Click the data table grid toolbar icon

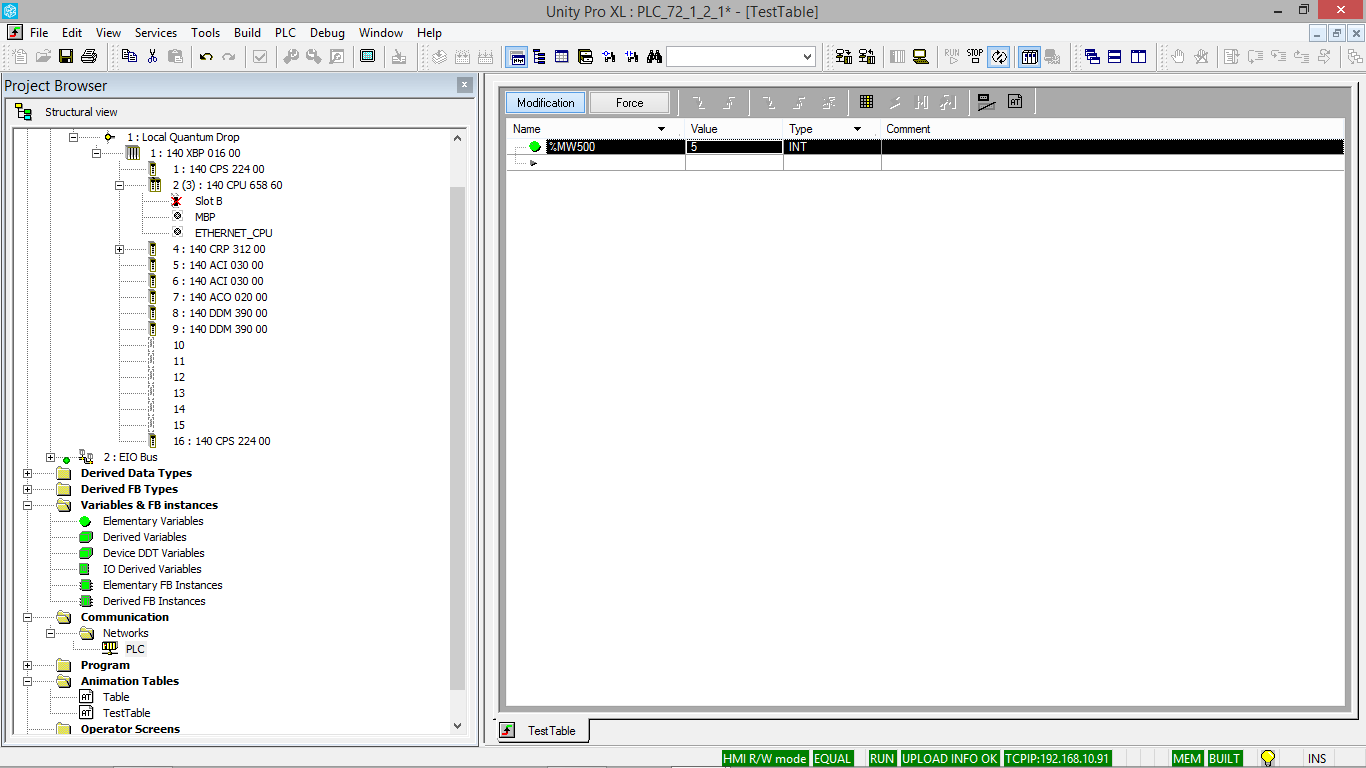tap(562, 56)
